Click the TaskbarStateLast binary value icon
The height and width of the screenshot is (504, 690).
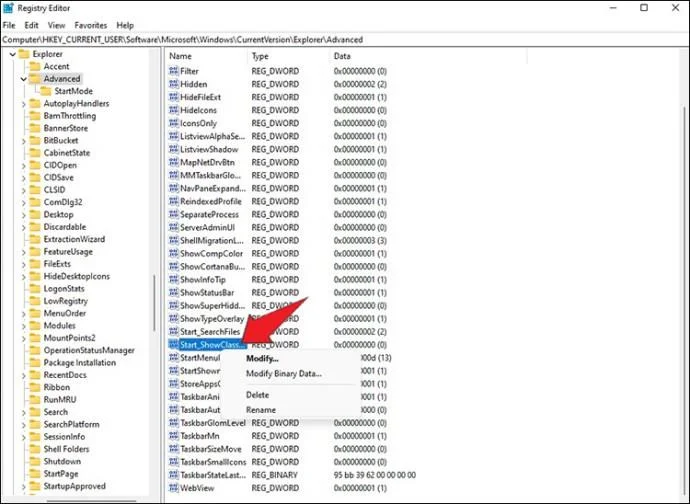coord(174,475)
